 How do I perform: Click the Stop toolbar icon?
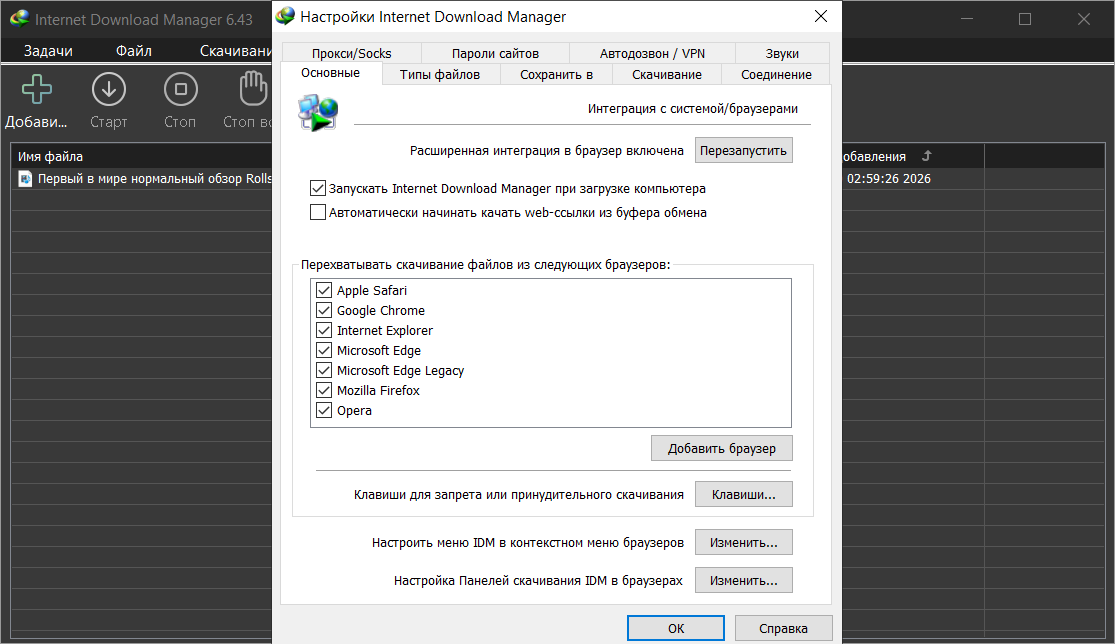click(x=181, y=90)
